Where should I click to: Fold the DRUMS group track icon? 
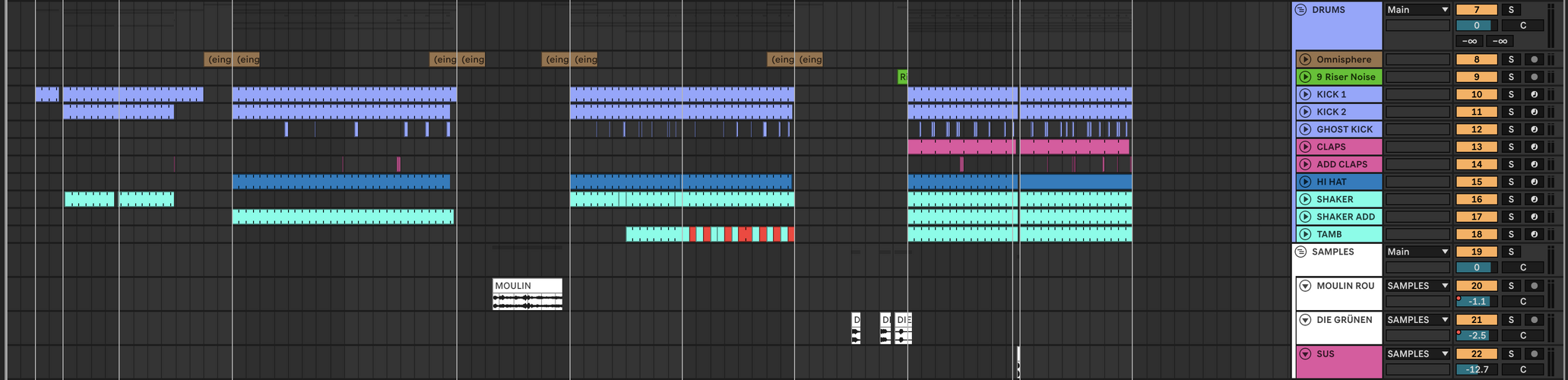pyautogui.click(x=1300, y=10)
